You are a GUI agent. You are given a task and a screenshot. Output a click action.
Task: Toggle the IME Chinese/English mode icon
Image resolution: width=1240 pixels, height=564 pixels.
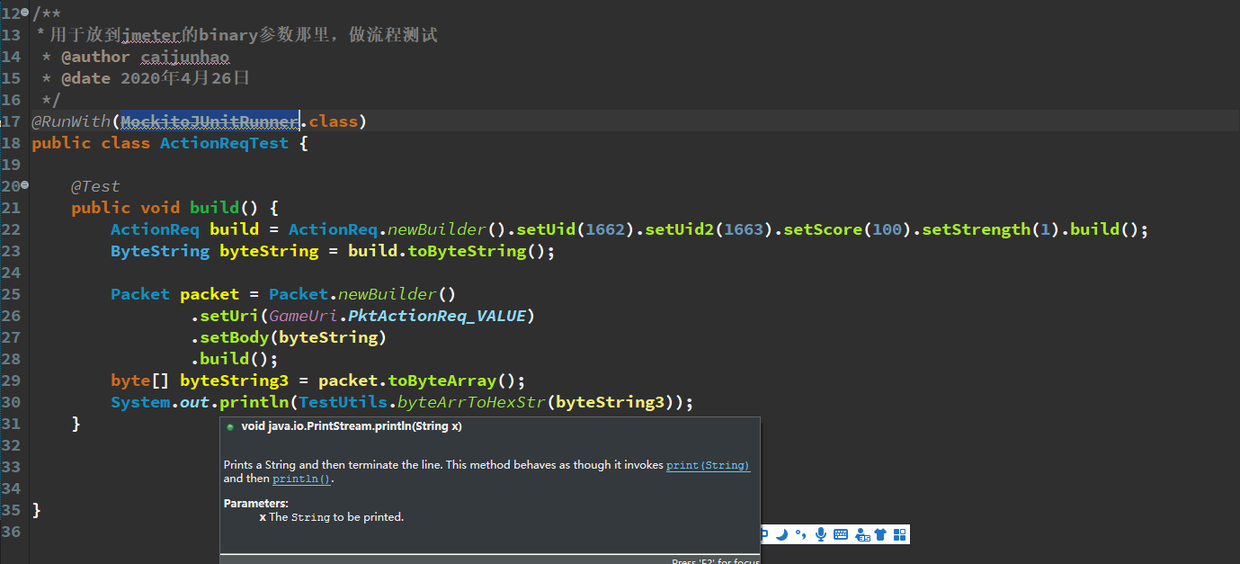tap(765, 534)
